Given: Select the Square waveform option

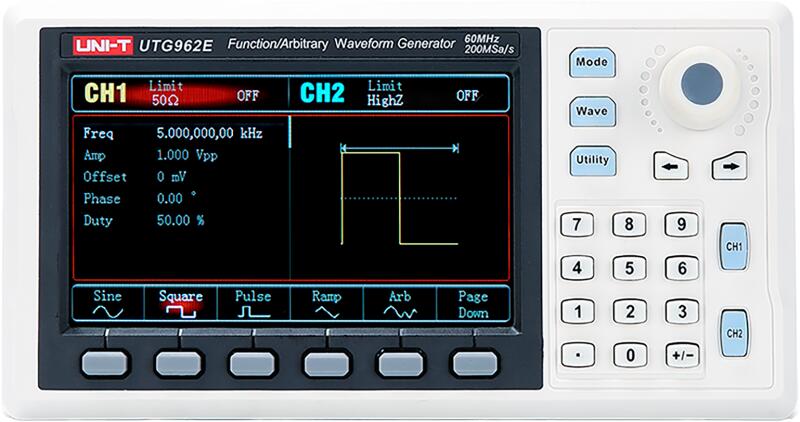Looking at the screenshot, I should tap(181, 304).
